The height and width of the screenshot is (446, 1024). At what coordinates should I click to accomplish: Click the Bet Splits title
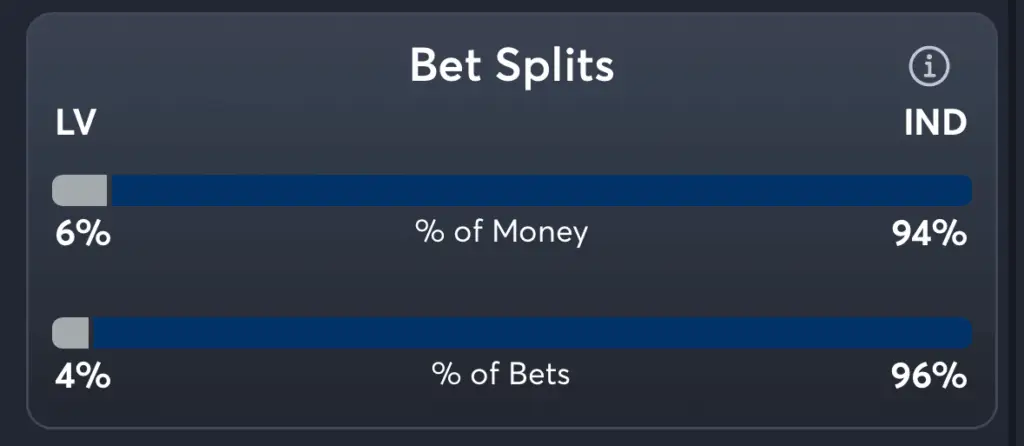511,66
